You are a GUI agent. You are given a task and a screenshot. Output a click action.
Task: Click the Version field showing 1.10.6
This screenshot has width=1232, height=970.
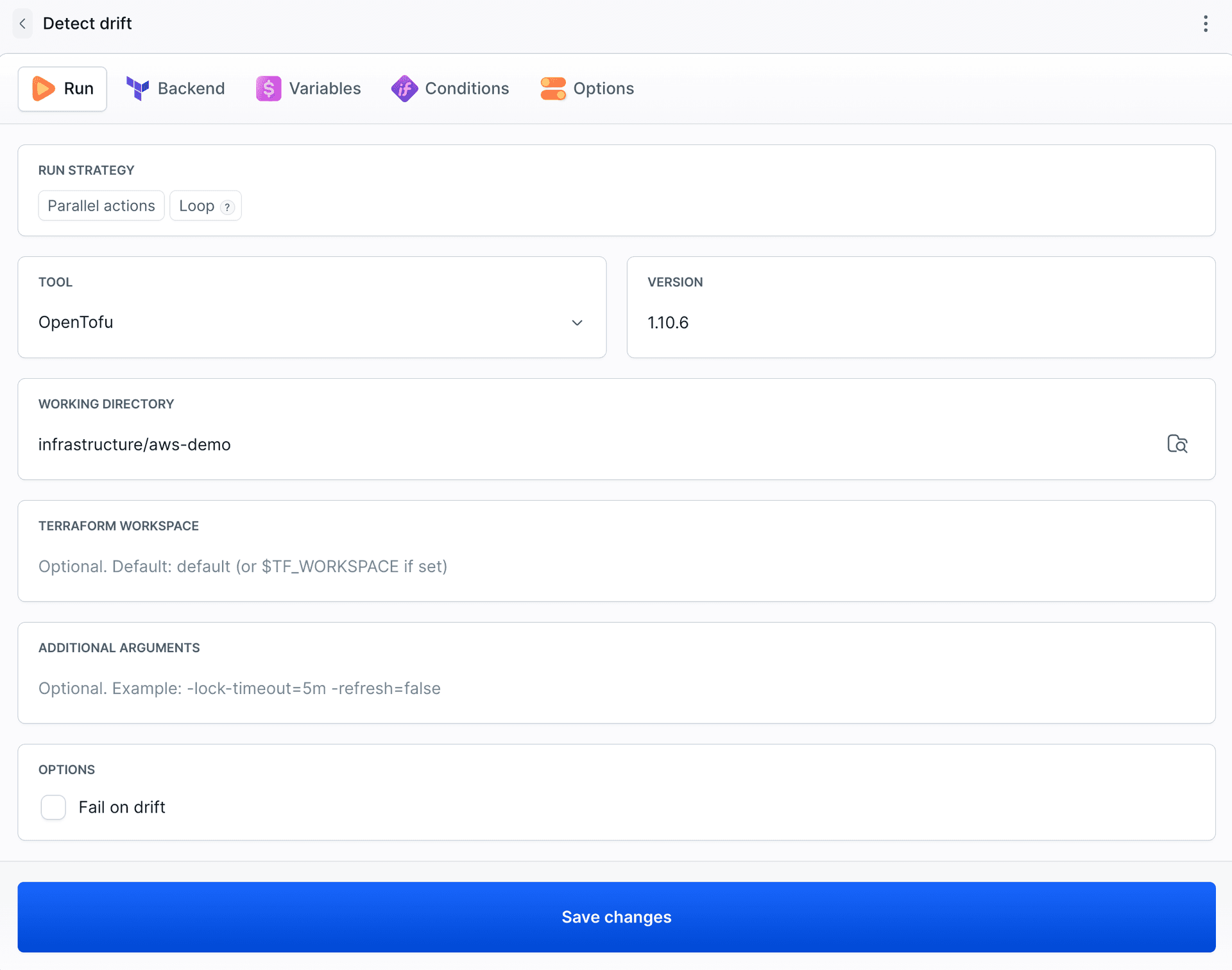[x=921, y=322]
